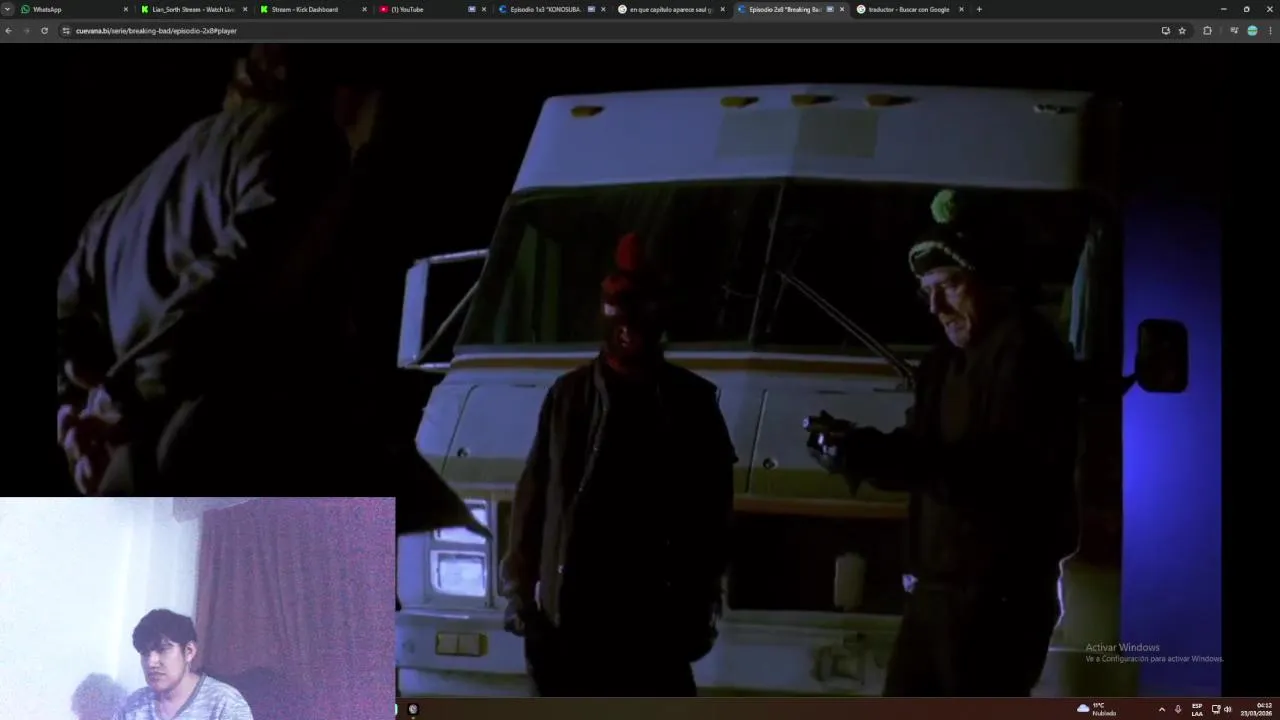Click the webcam overlay window
The image size is (1280, 720).
point(197,608)
